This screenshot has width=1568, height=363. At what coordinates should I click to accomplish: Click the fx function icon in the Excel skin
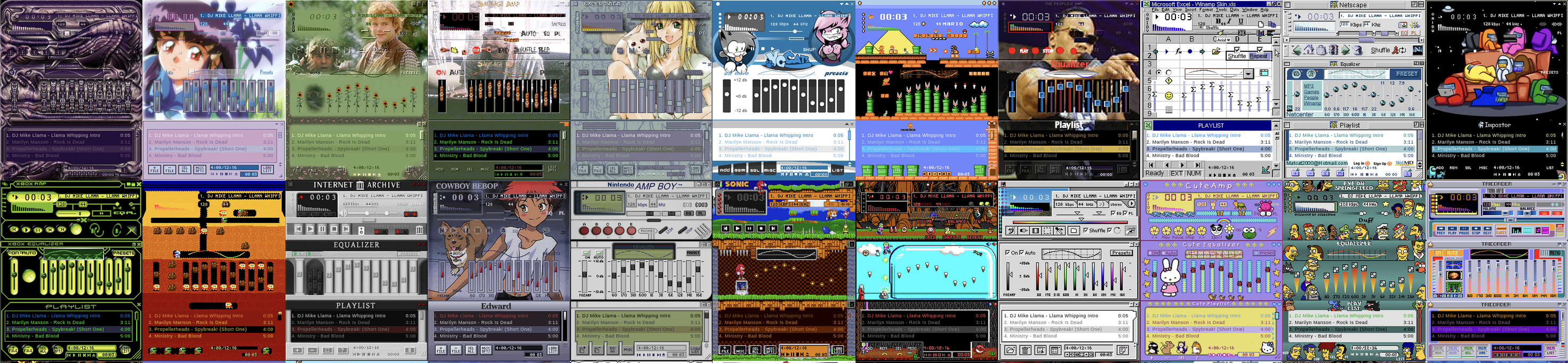pos(1179,52)
